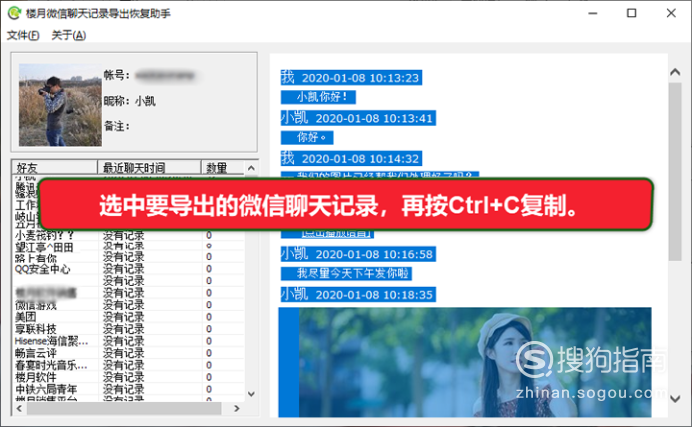Click message header 小凯 2020-01-08 10:13:41

358,118
